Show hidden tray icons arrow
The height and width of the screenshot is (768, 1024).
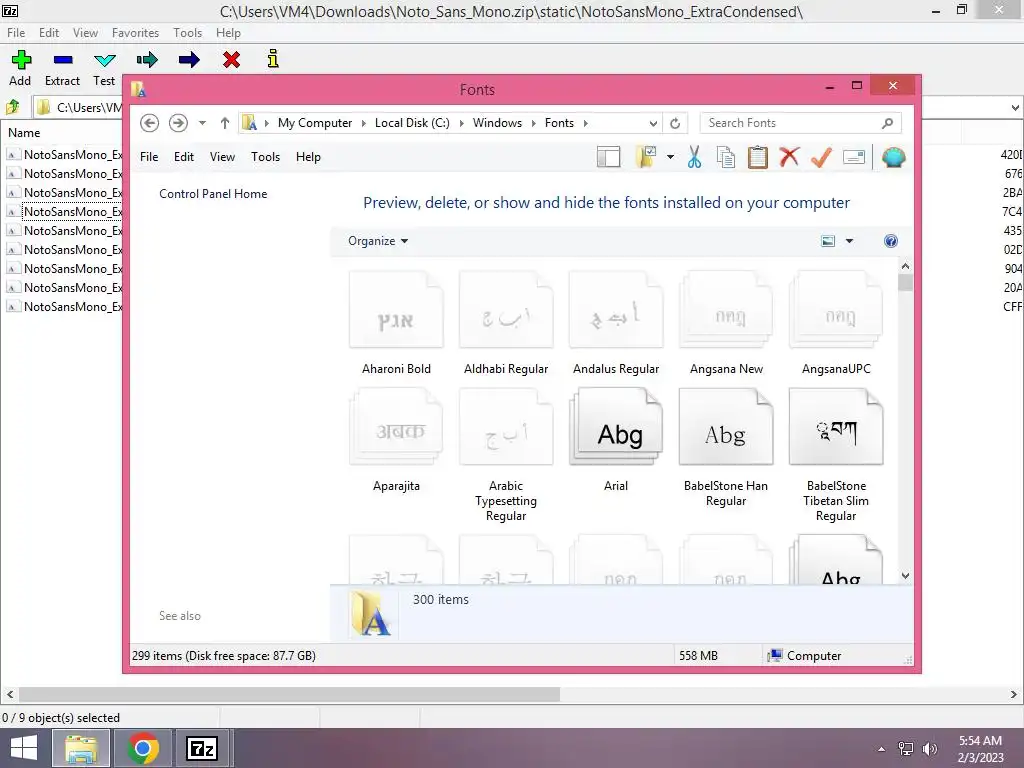coord(882,749)
